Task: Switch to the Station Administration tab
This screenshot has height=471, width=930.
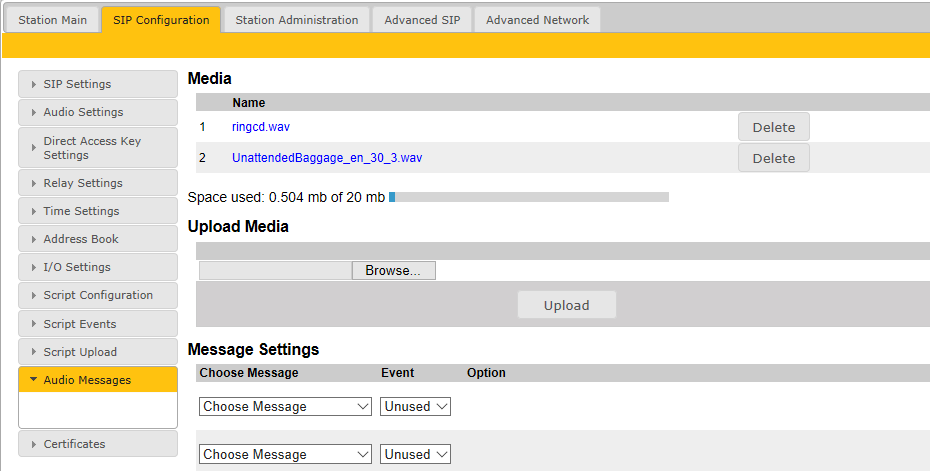Action: click(296, 20)
